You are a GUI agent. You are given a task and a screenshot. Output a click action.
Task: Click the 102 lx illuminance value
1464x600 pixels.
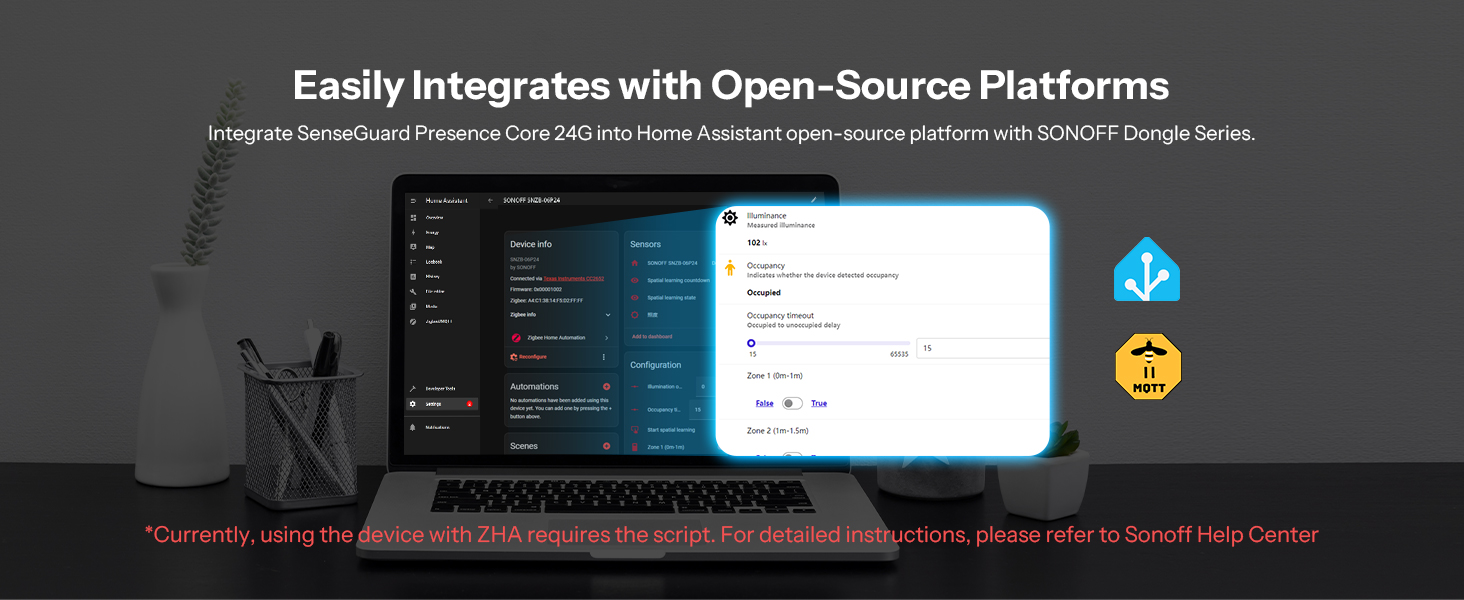[757, 243]
